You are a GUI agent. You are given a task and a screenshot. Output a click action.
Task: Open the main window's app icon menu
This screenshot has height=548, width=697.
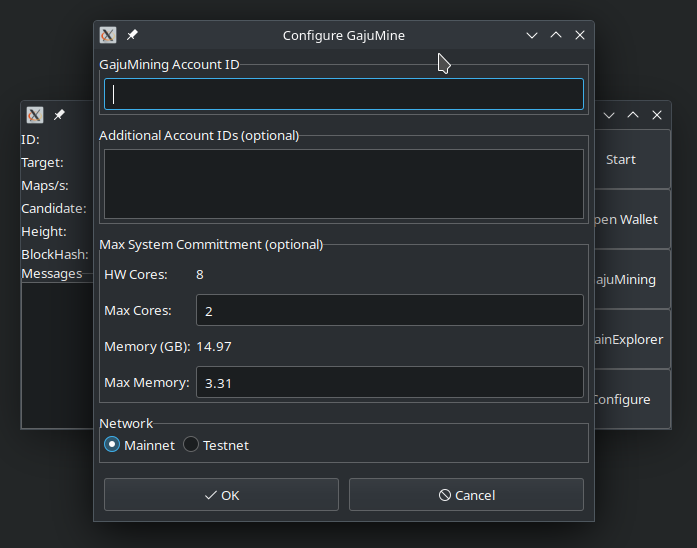point(35,115)
